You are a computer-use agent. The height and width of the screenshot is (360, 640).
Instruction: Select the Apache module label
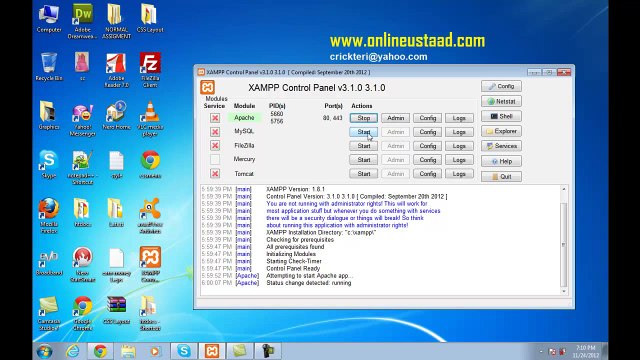click(244, 118)
